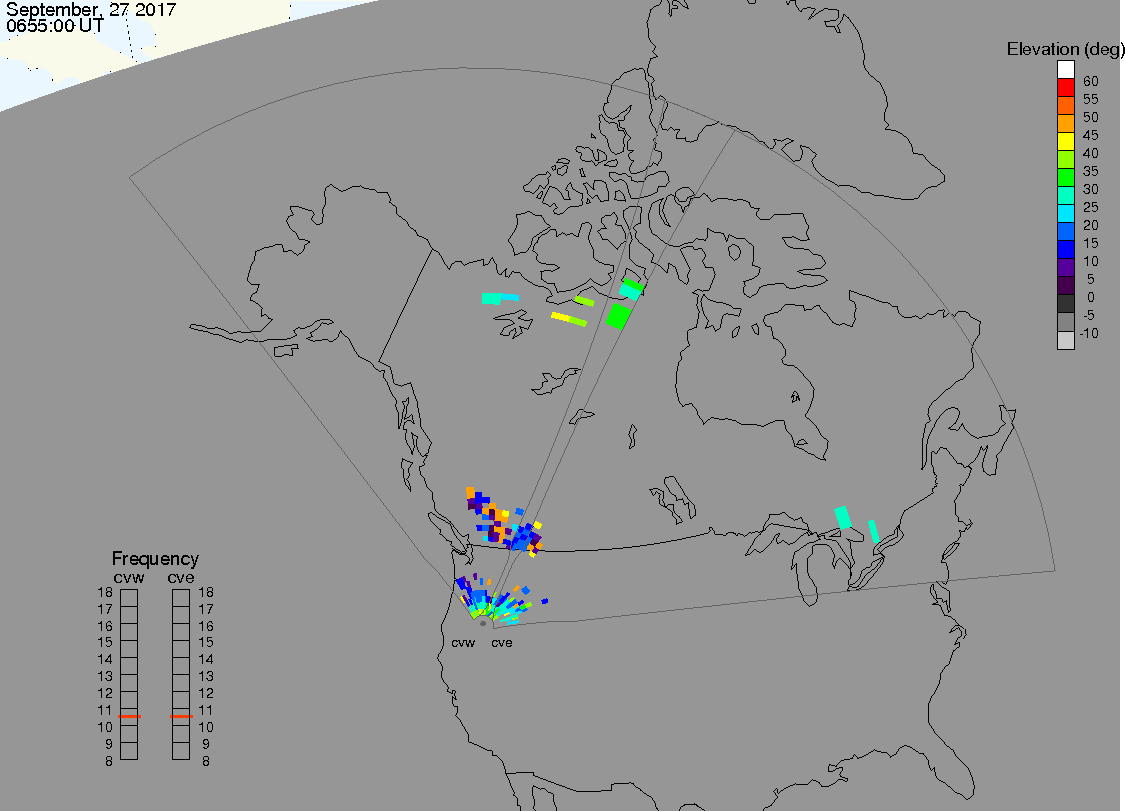1125x811 pixels.
Task: Click the 'cve' column header under Frequency
Action: (181, 578)
